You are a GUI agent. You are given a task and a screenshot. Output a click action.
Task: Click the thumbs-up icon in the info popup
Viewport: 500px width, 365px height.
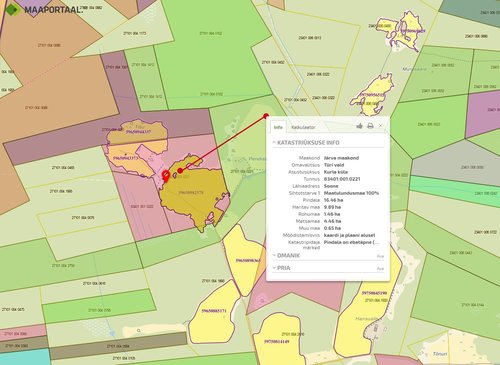point(359,126)
